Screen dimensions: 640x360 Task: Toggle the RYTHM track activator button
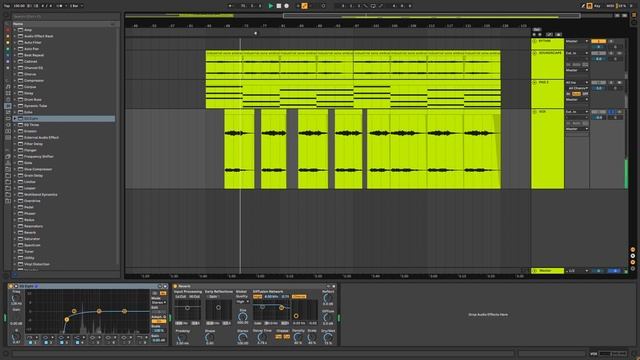click(598, 41)
